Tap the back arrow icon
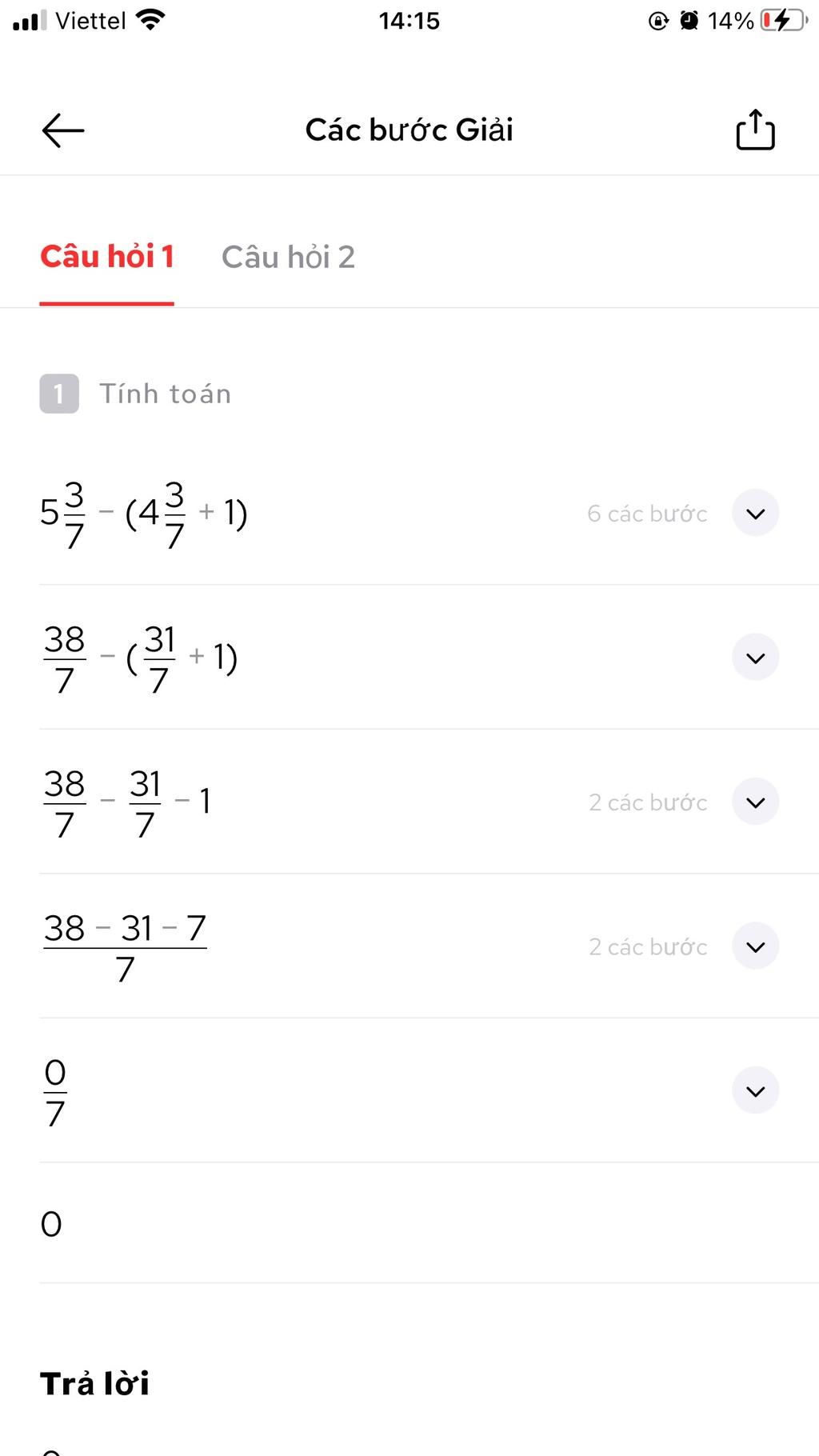This screenshot has height=1456, width=819. [63, 130]
